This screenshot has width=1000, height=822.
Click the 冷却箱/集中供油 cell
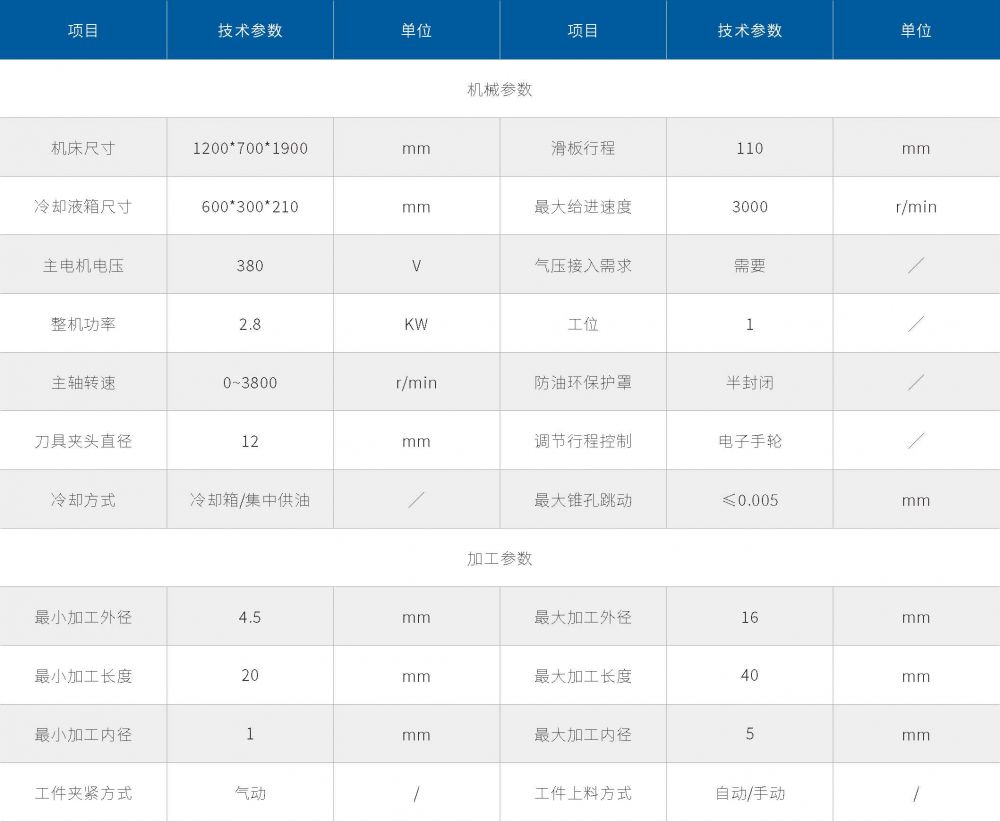pyautogui.click(x=250, y=500)
